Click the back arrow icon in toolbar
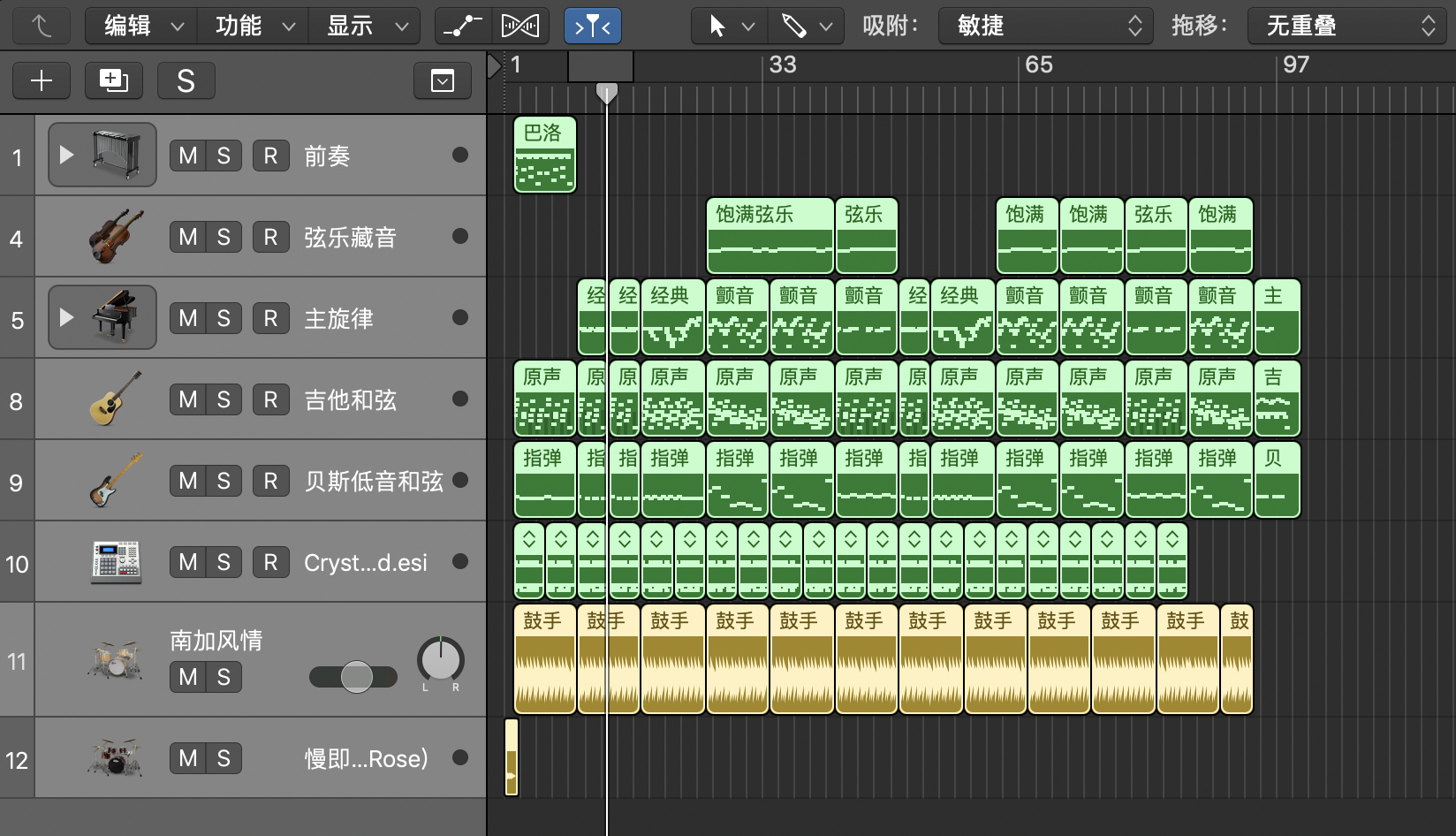Viewport: 1456px width, 836px height. pos(42,26)
